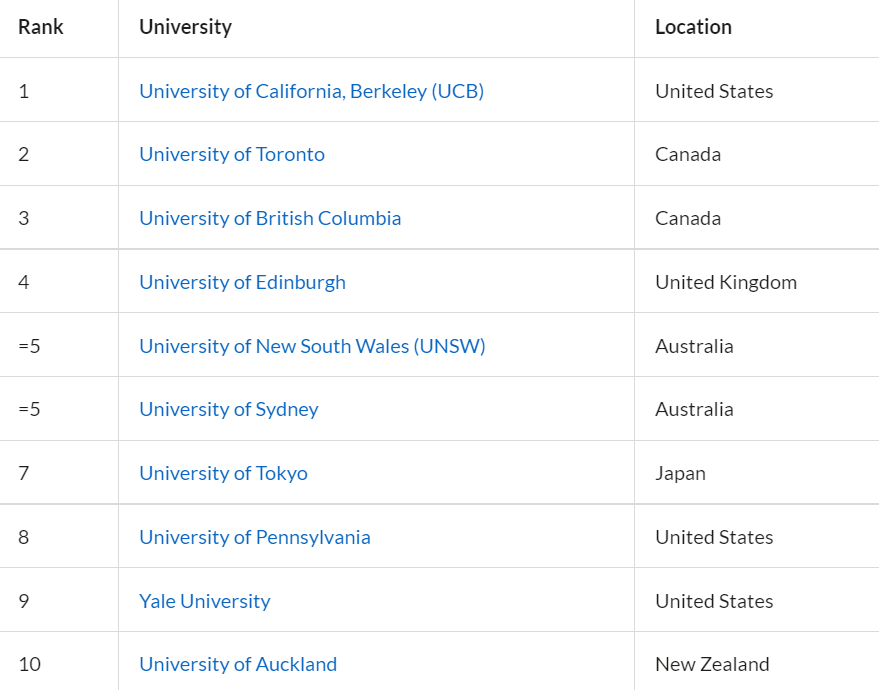
Task: Open the University of Edinburgh link
Action: coord(242,282)
